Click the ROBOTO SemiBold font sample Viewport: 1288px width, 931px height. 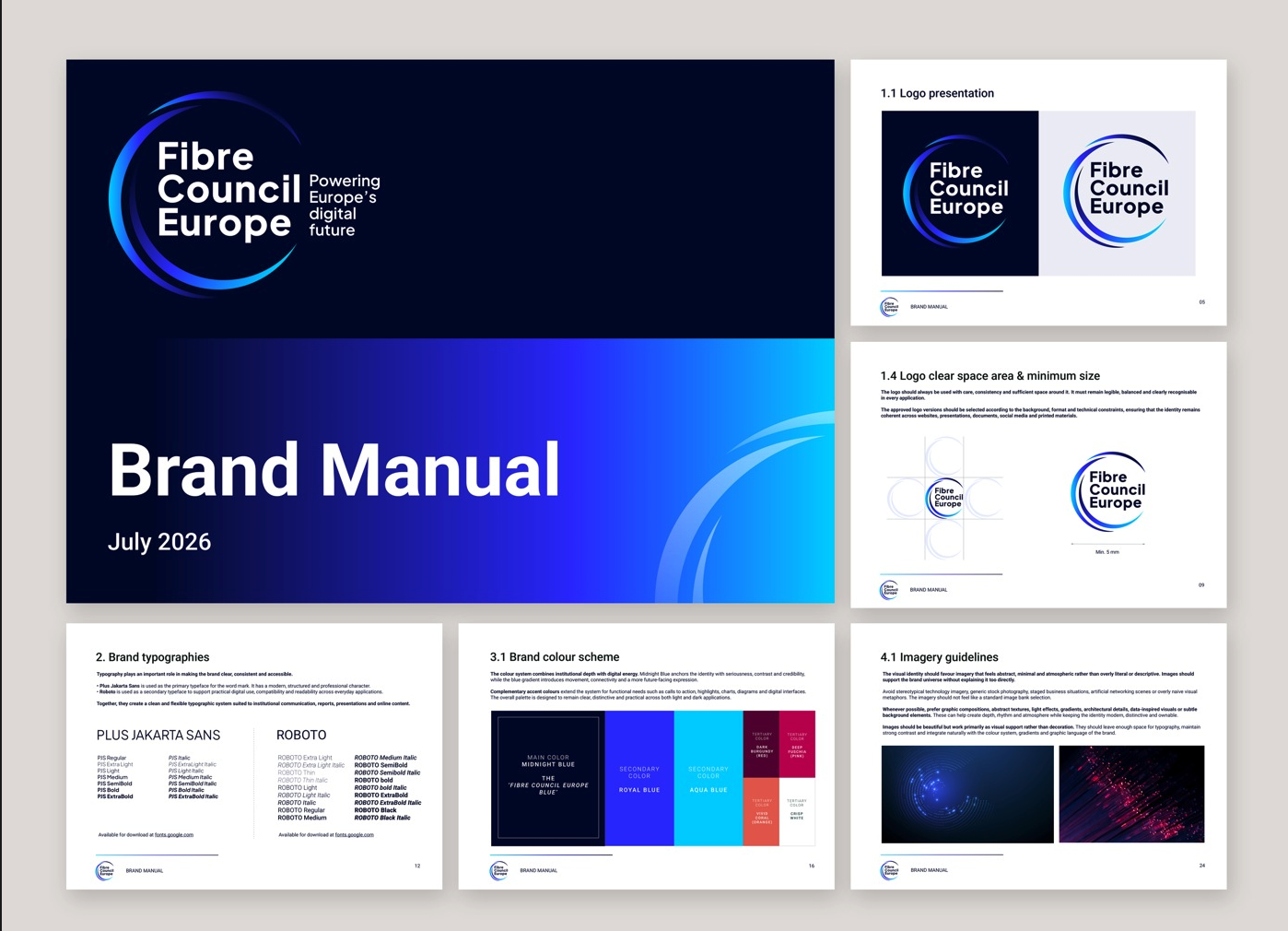point(381,765)
